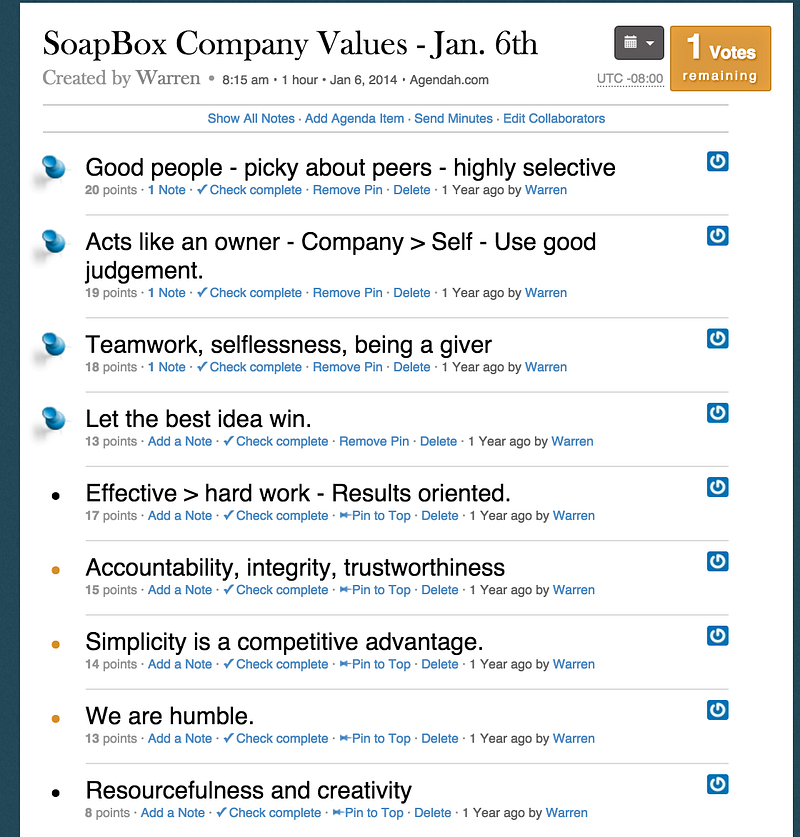The width and height of the screenshot is (800, 837).
Task: Check complete for Simplicity is a competitive advantage
Action: click(x=275, y=664)
